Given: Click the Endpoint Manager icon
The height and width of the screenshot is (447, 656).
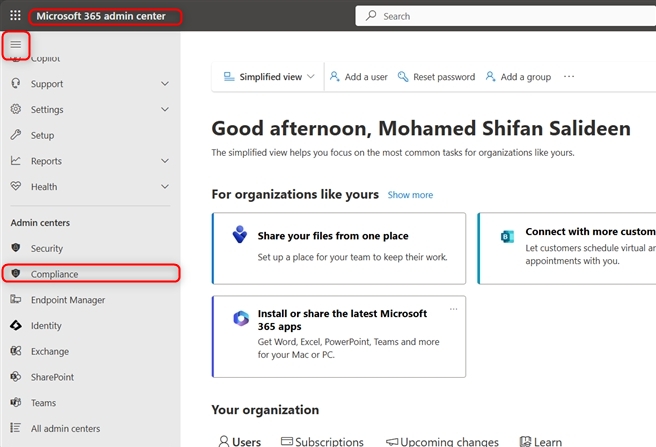Looking at the screenshot, I should [x=15, y=299].
